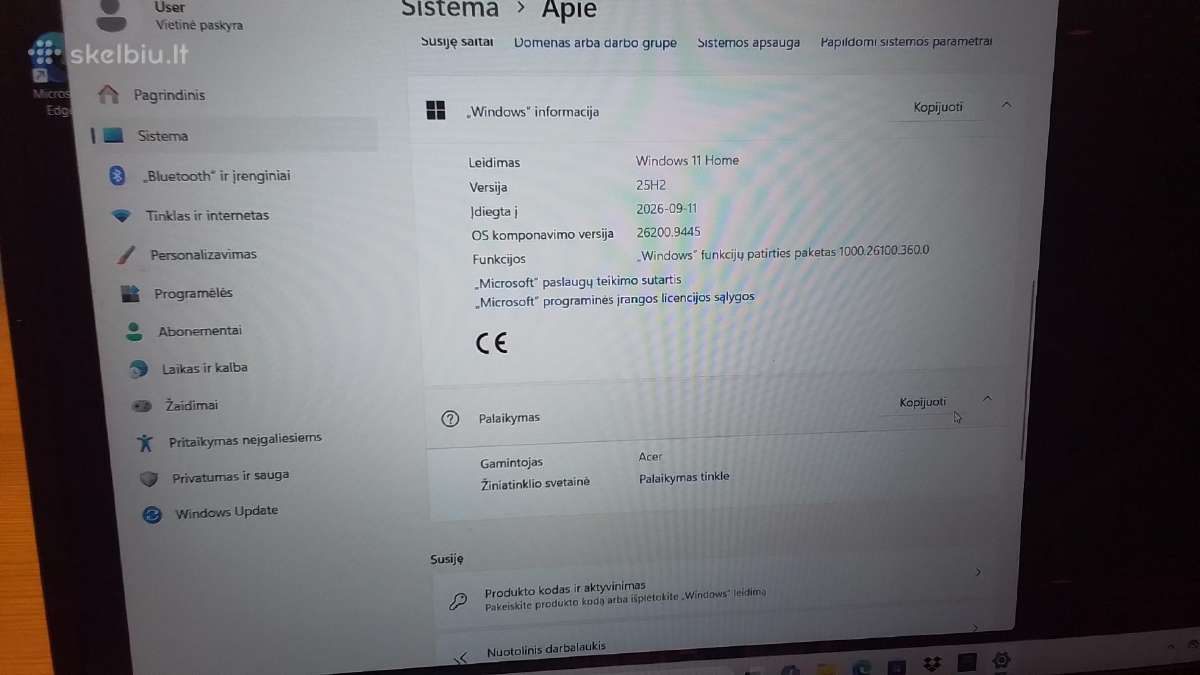Click Kopijuoti in the Palaikymas section
1200x675 pixels.
922,402
